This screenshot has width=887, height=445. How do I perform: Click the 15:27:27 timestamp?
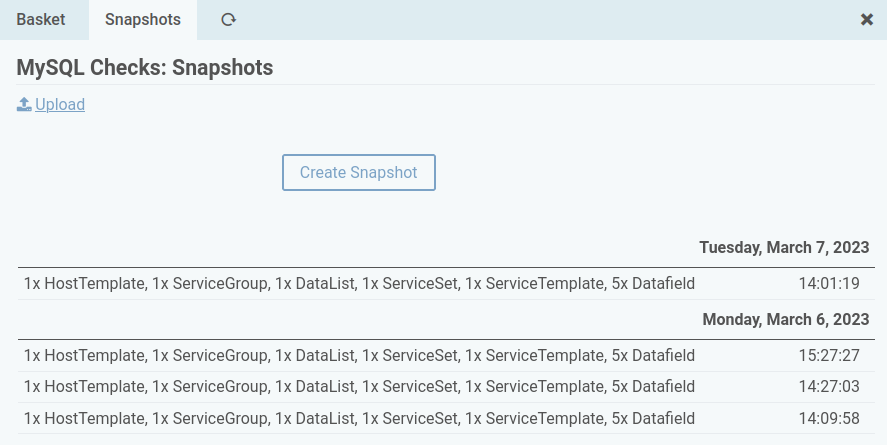[829, 356]
